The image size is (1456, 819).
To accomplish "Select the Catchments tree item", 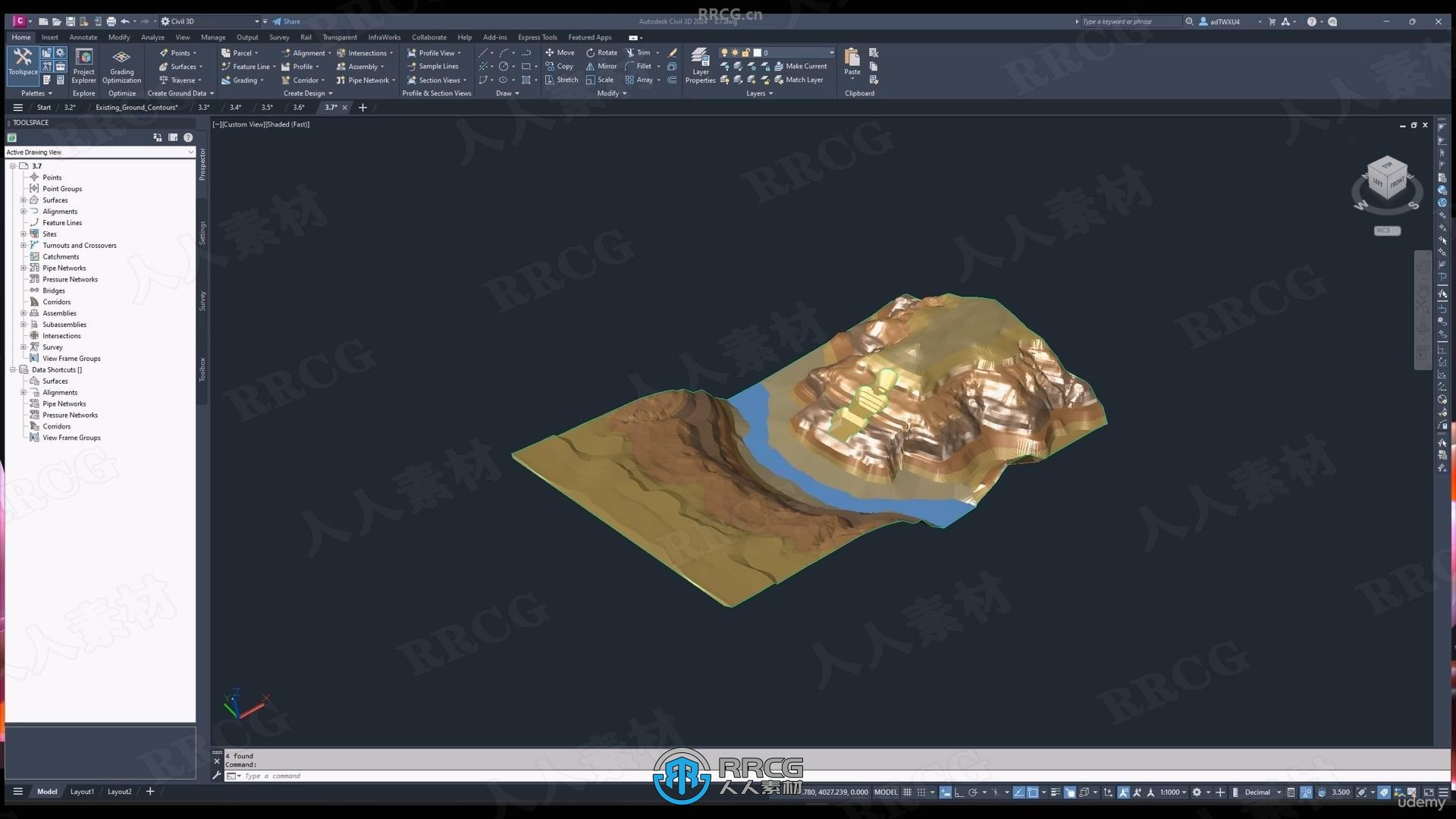I will coord(61,257).
